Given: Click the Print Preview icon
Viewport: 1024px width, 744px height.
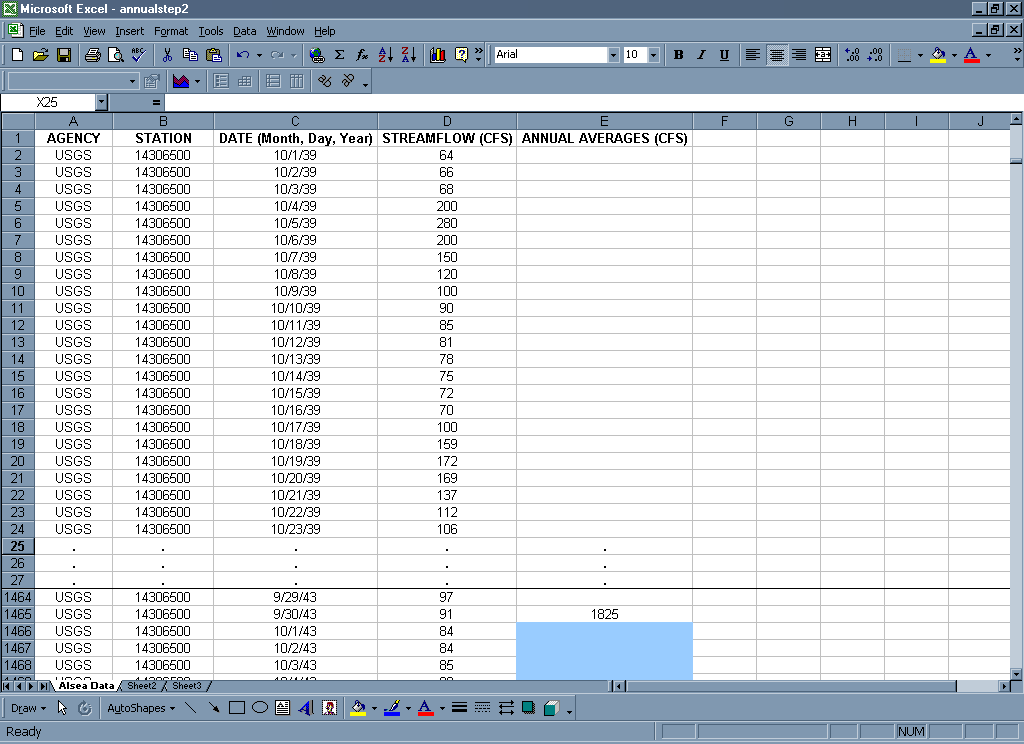Looking at the screenshot, I should click(115, 55).
